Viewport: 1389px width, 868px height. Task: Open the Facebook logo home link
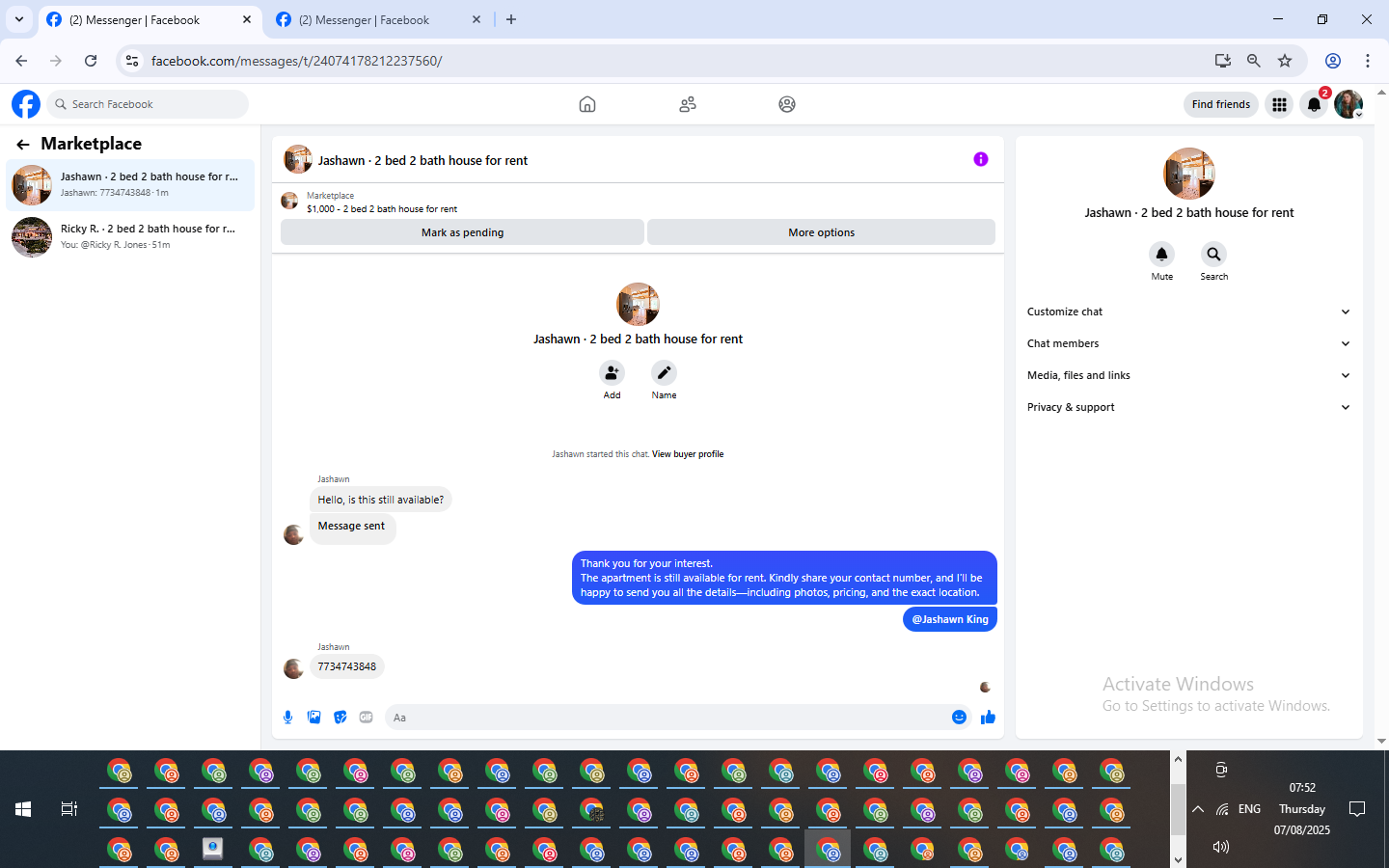coord(26,104)
